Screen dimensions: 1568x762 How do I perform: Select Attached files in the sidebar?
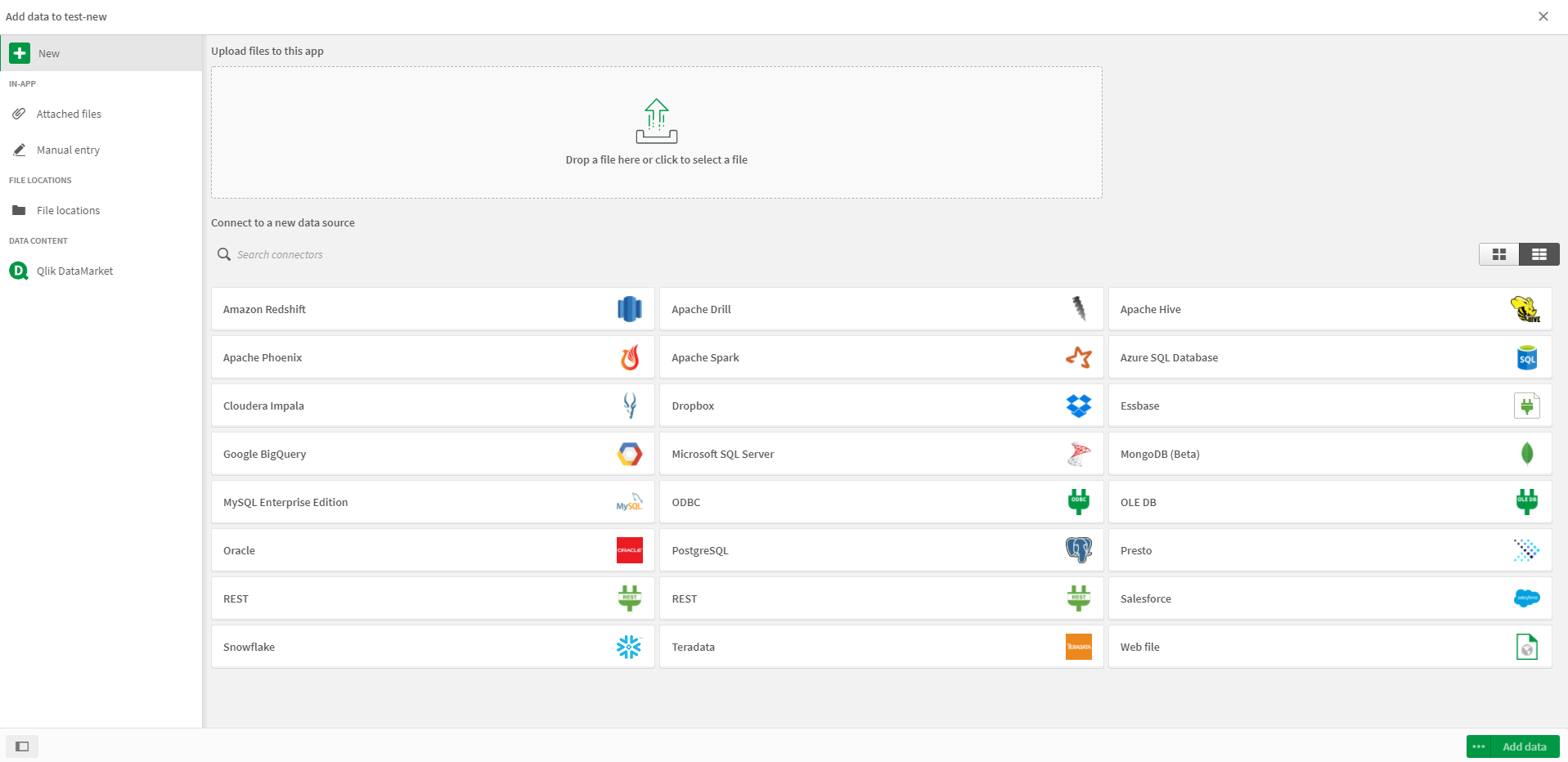click(x=69, y=114)
